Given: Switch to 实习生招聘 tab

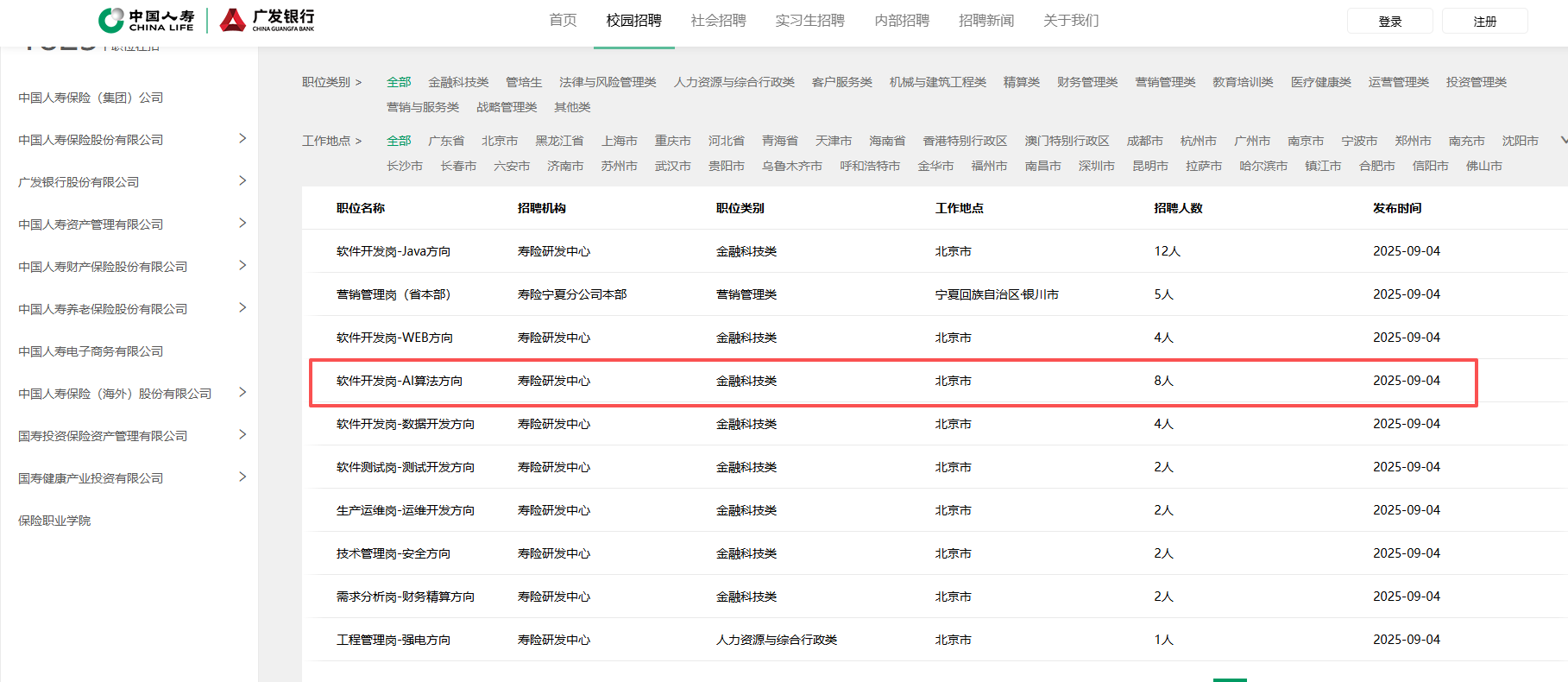Looking at the screenshot, I should 809,21.
